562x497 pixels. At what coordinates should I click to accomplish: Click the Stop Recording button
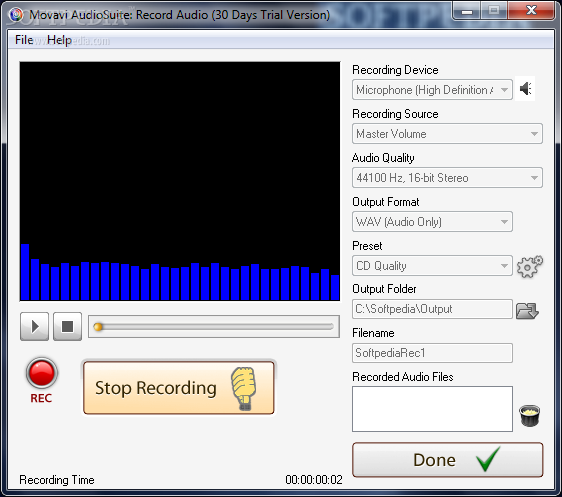(x=179, y=388)
